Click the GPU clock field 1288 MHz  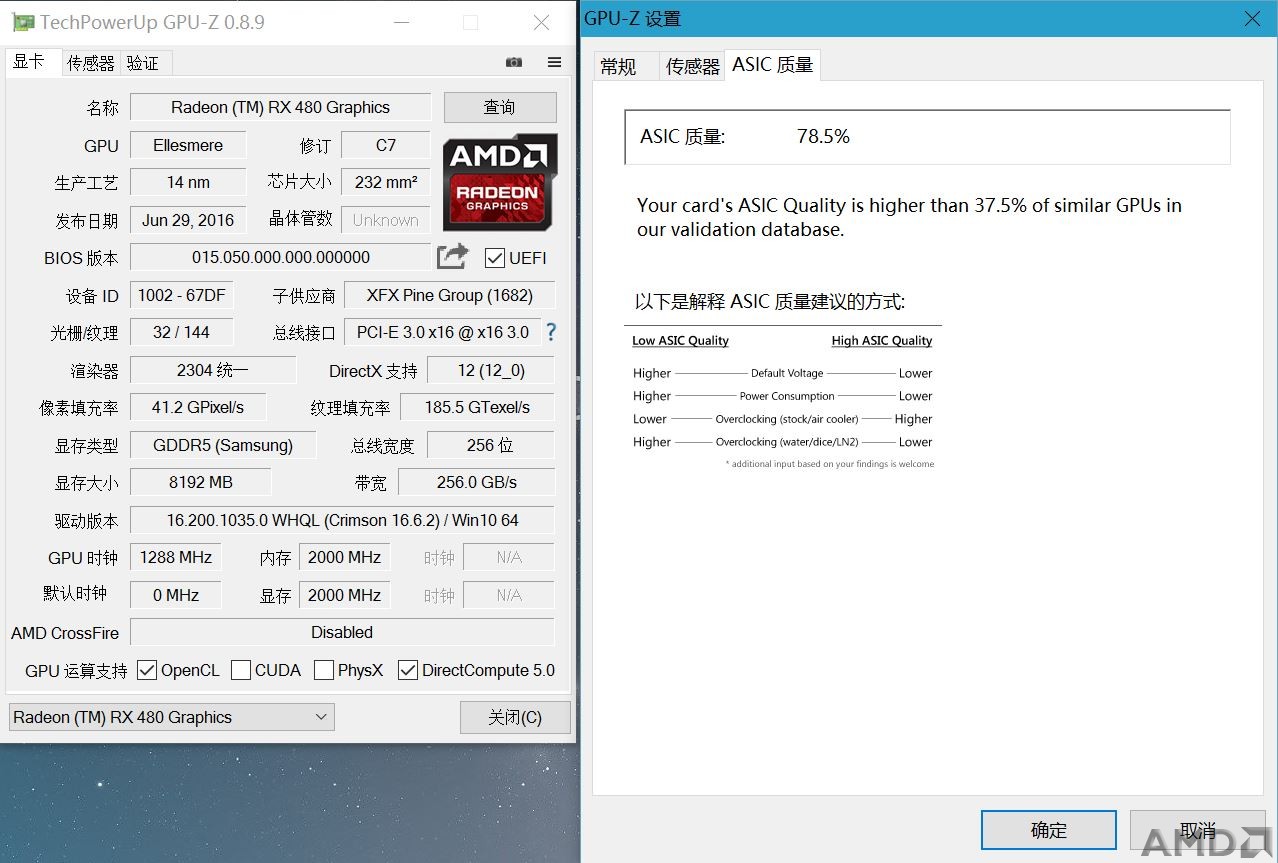(x=176, y=557)
